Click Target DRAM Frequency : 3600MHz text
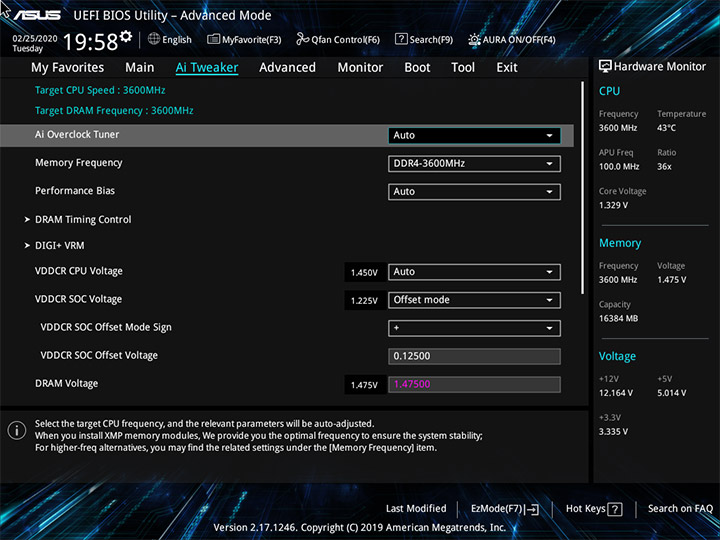This screenshot has height=540, width=720. click(114, 111)
